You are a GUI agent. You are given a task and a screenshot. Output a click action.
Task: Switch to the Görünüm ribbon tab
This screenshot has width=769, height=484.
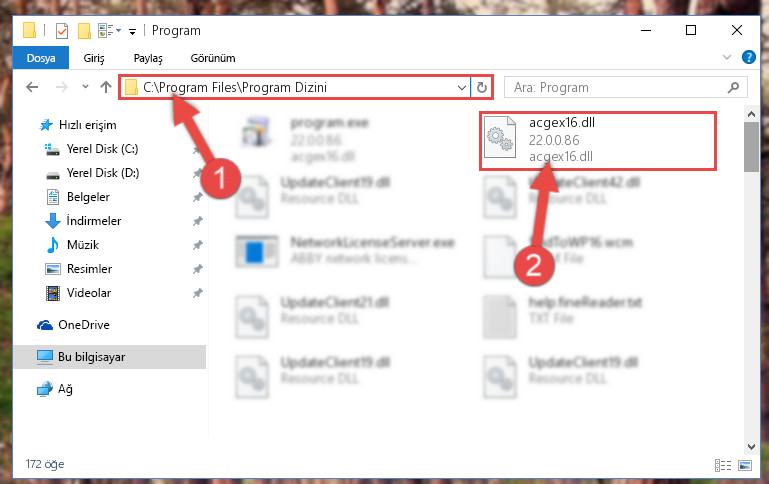click(x=213, y=58)
